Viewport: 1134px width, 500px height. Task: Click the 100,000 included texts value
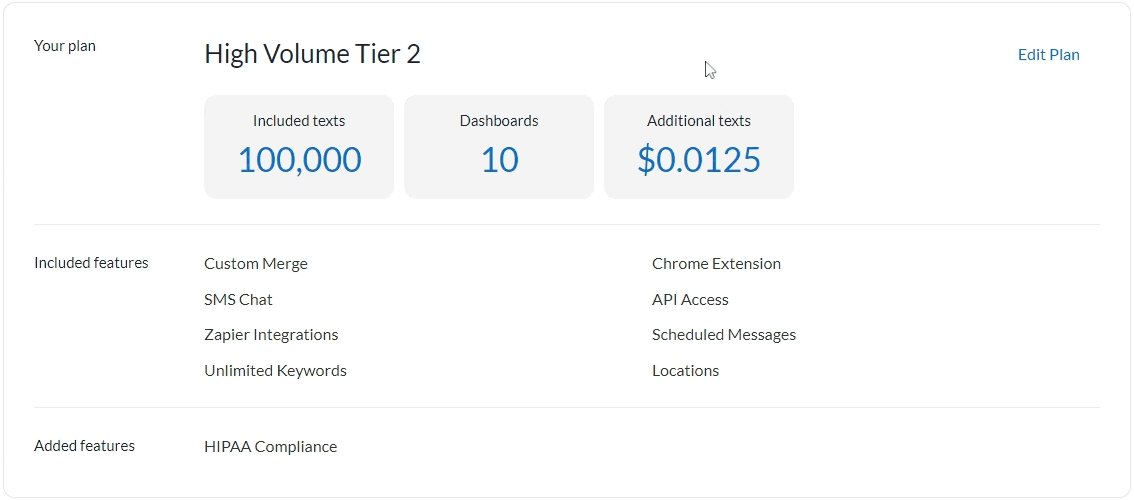point(299,160)
